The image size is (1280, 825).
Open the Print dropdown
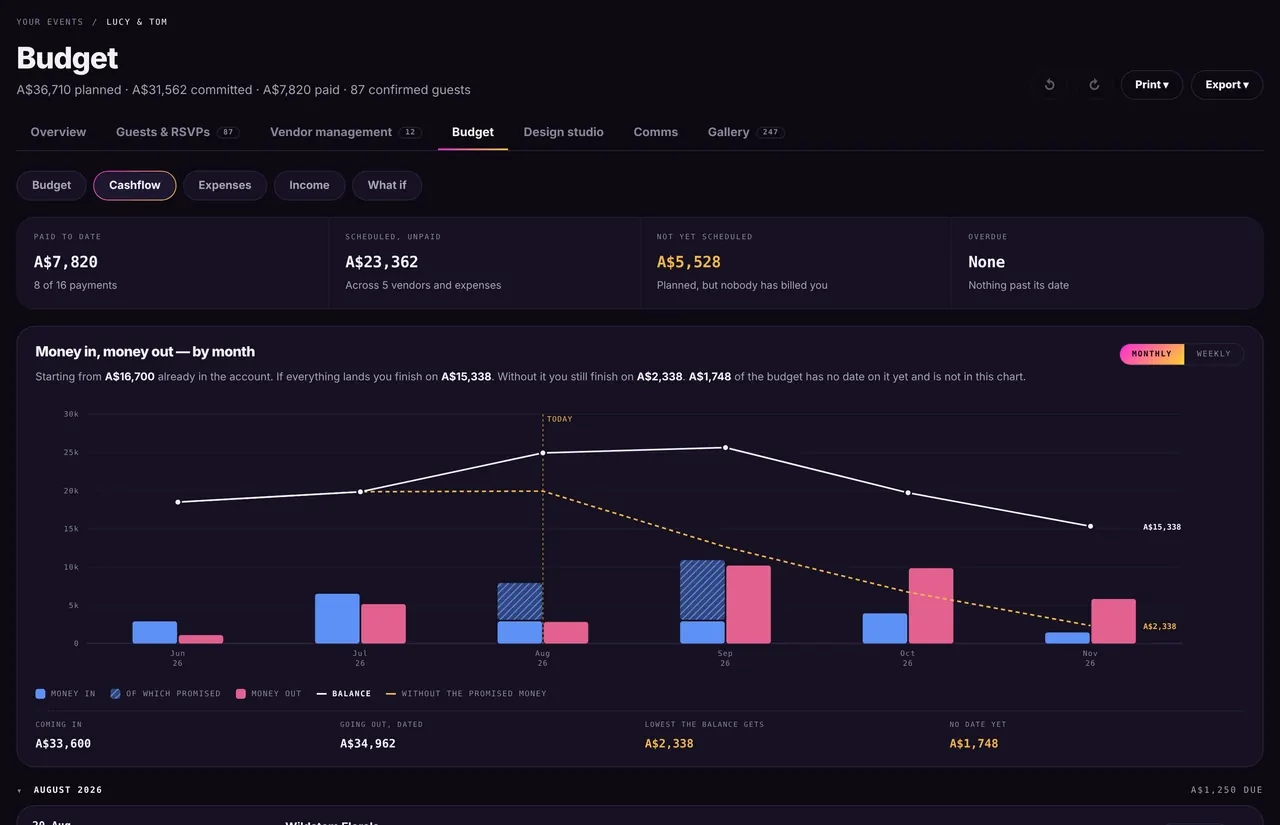(1152, 85)
